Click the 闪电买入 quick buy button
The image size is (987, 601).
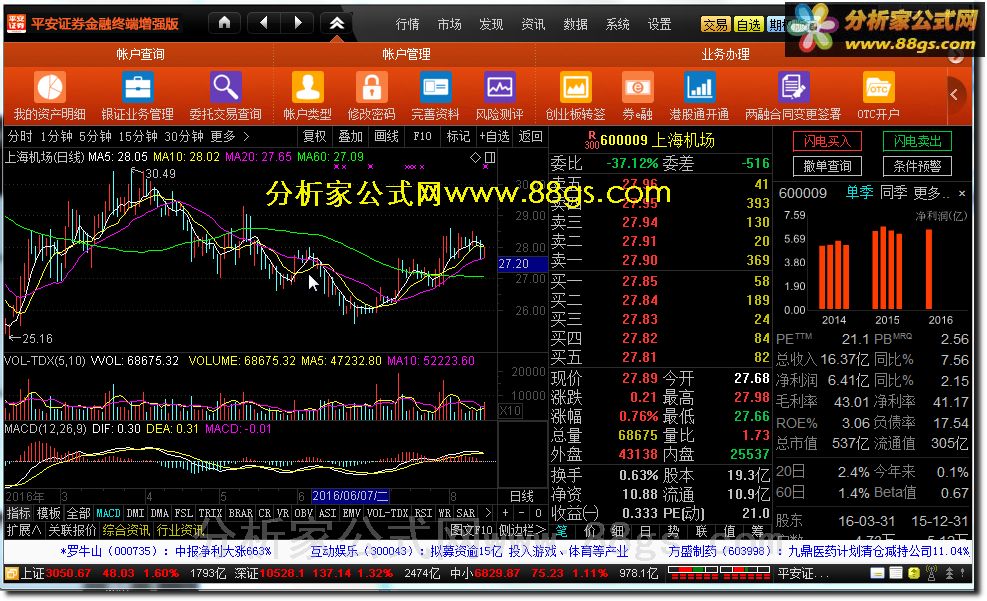[827, 141]
